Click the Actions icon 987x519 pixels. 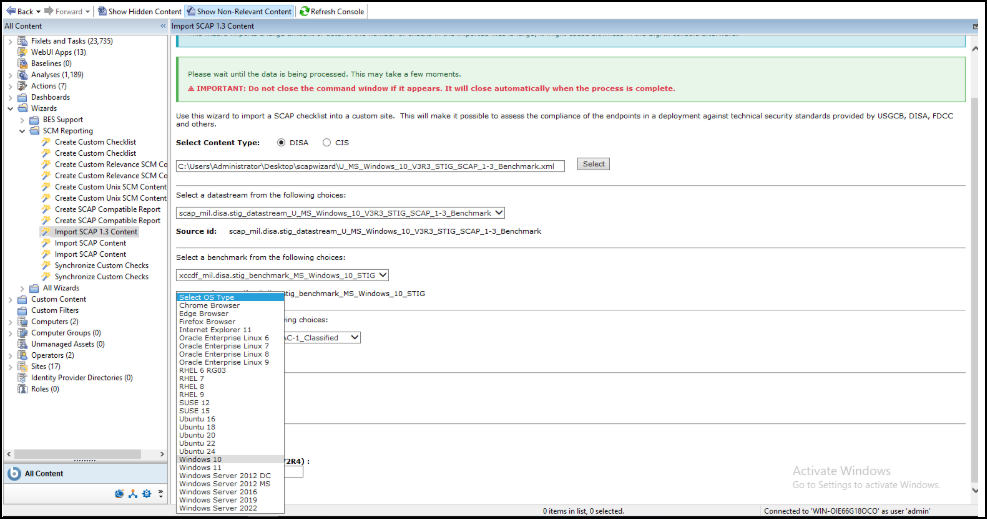click(x=23, y=86)
